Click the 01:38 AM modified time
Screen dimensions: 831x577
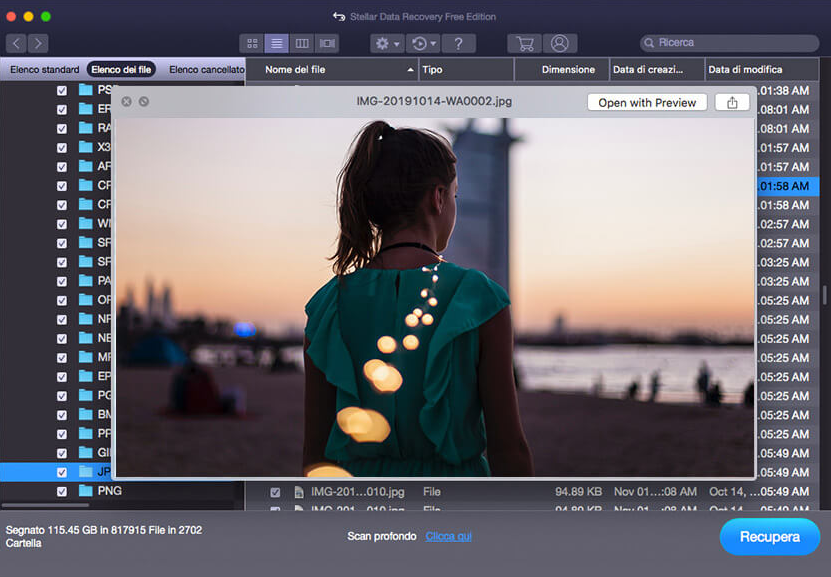pyautogui.click(x=784, y=91)
